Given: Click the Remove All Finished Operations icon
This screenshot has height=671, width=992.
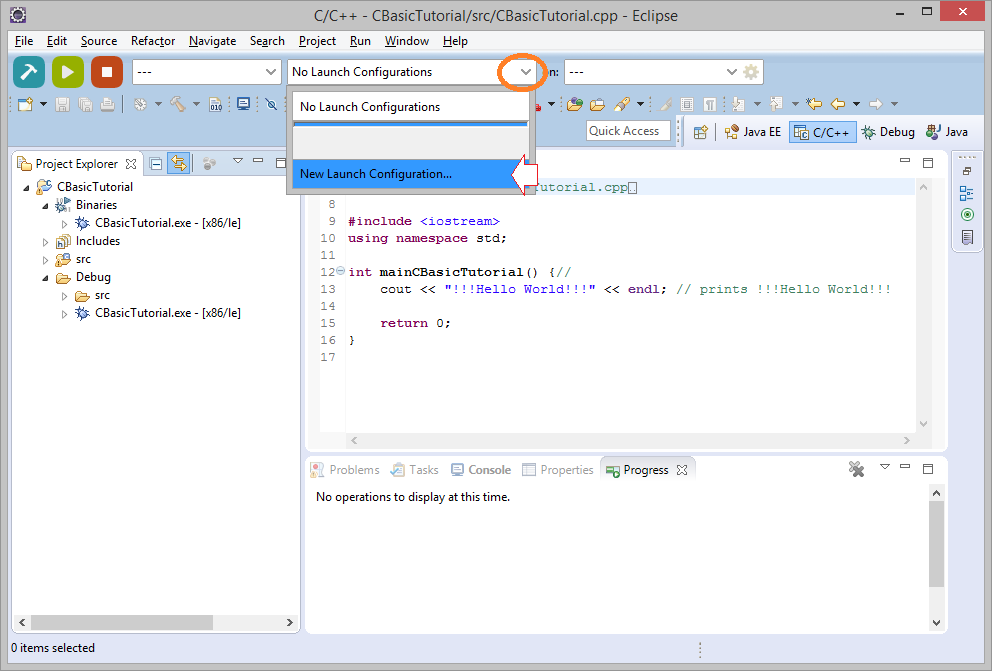Looking at the screenshot, I should coord(856,469).
